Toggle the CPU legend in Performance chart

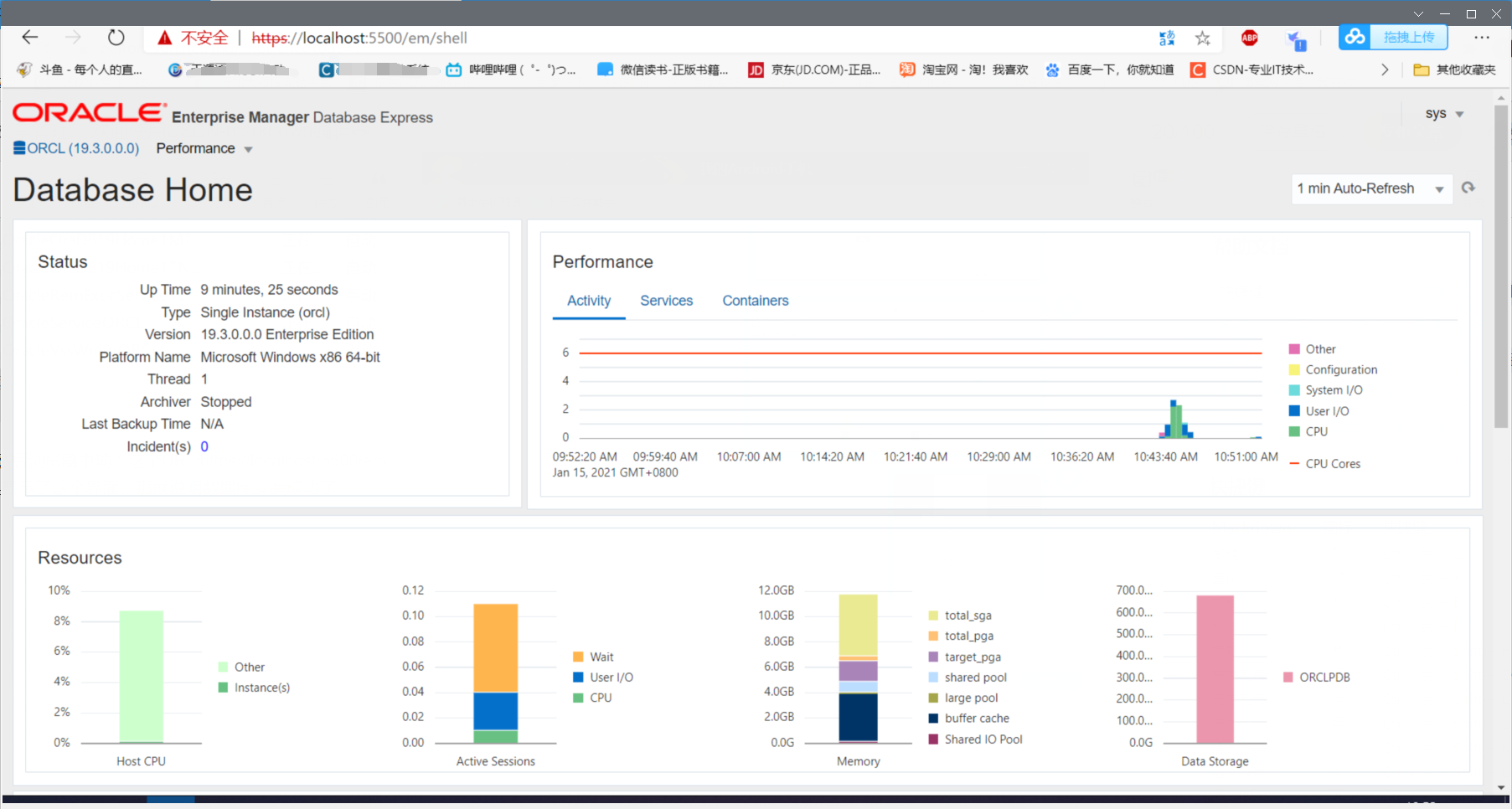click(1308, 431)
